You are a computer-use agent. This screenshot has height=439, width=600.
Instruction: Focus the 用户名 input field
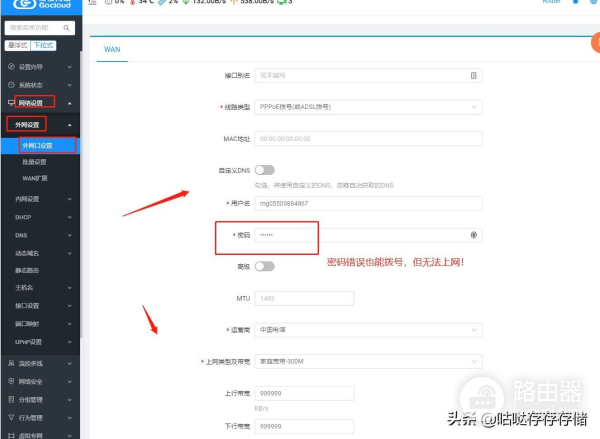click(x=368, y=203)
